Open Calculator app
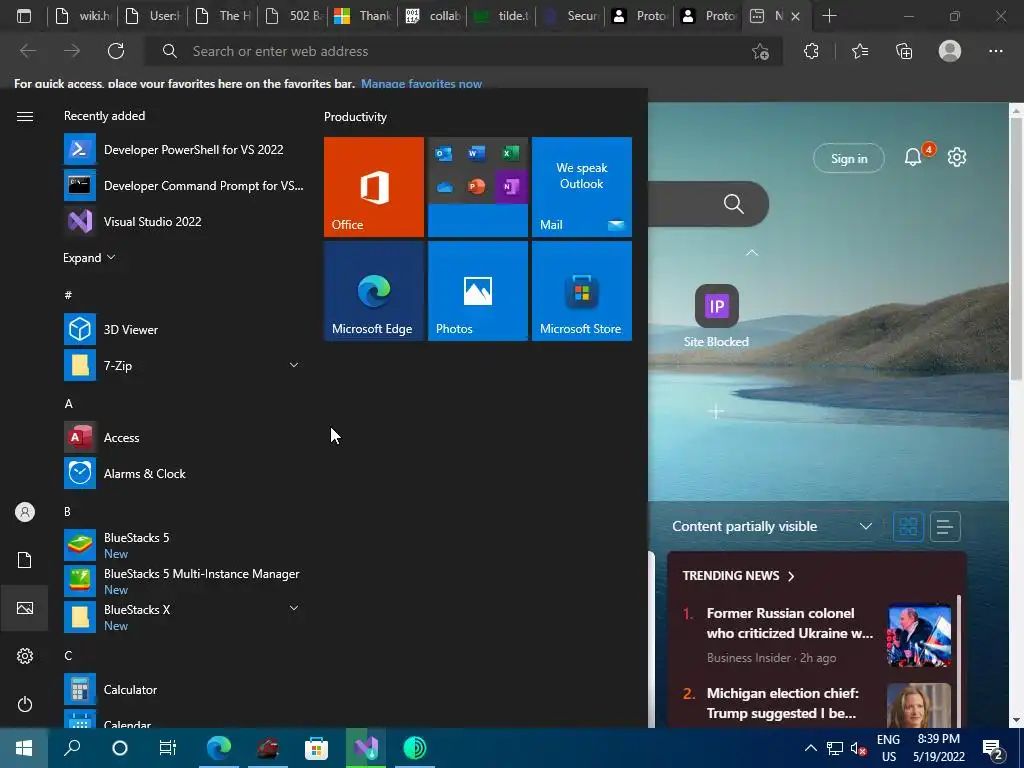The width and height of the screenshot is (1024, 768). 184,690
